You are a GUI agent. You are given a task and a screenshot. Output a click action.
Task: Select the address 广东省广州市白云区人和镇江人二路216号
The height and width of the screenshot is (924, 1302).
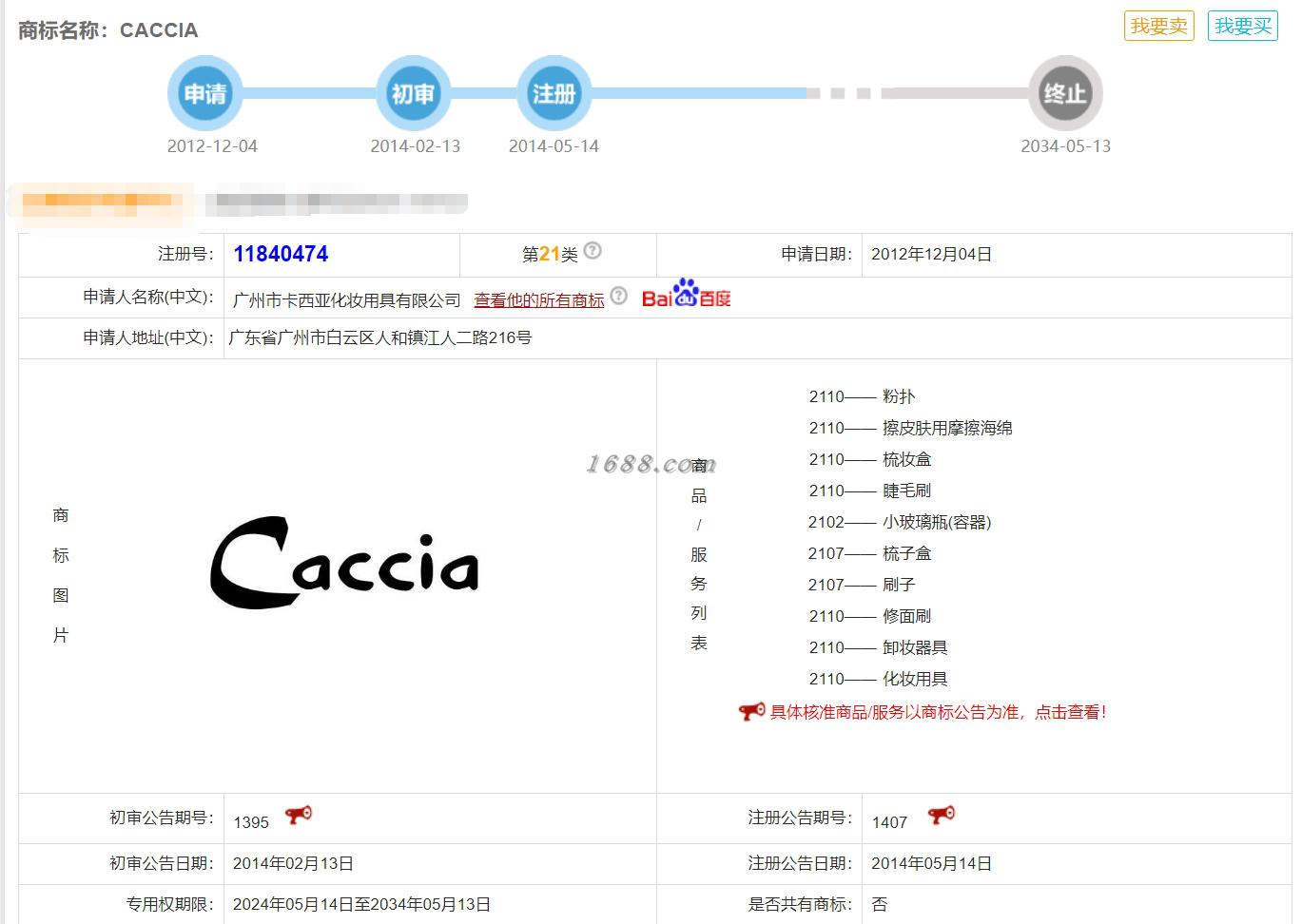pyautogui.click(x=380, y=337)
